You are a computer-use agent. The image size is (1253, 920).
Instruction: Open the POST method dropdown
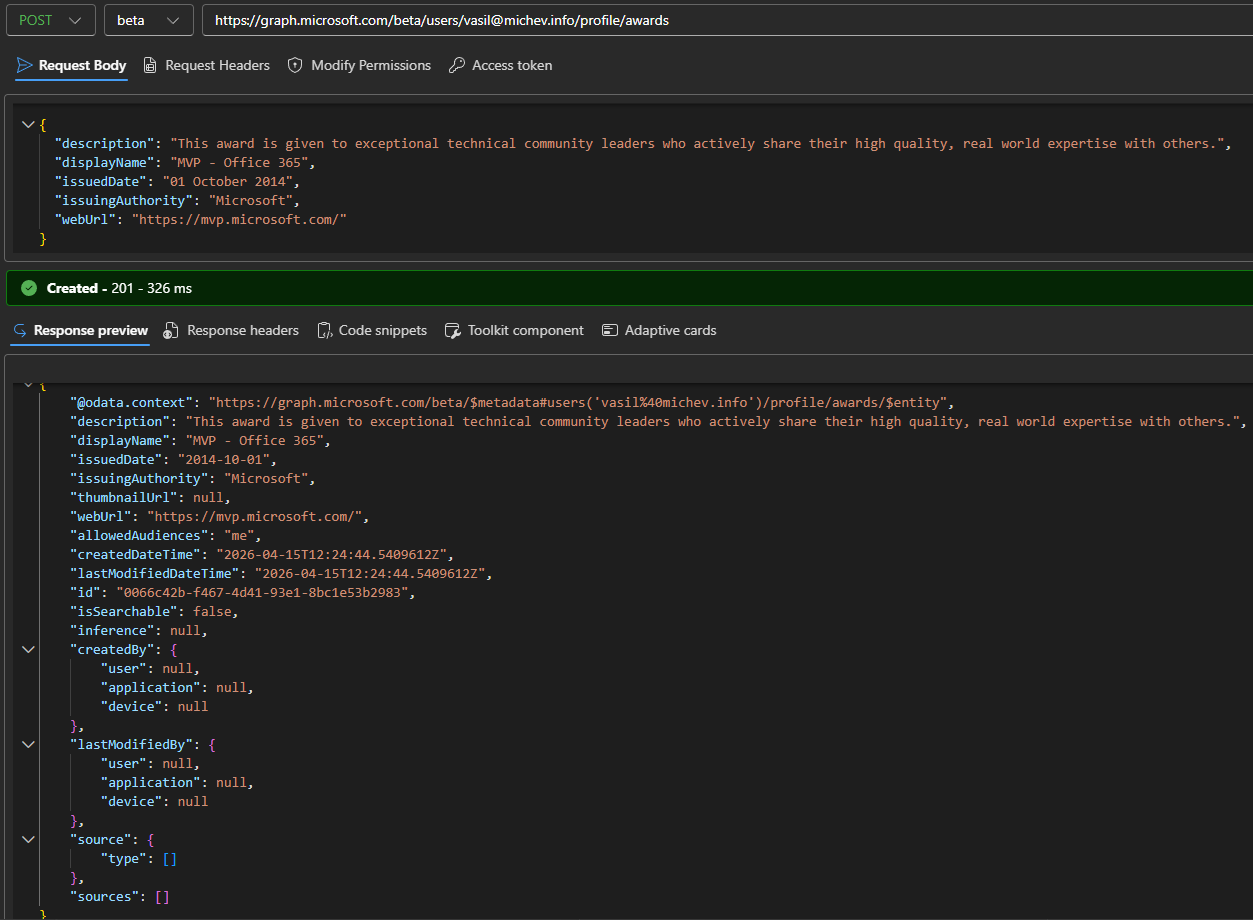pos(50,20)
